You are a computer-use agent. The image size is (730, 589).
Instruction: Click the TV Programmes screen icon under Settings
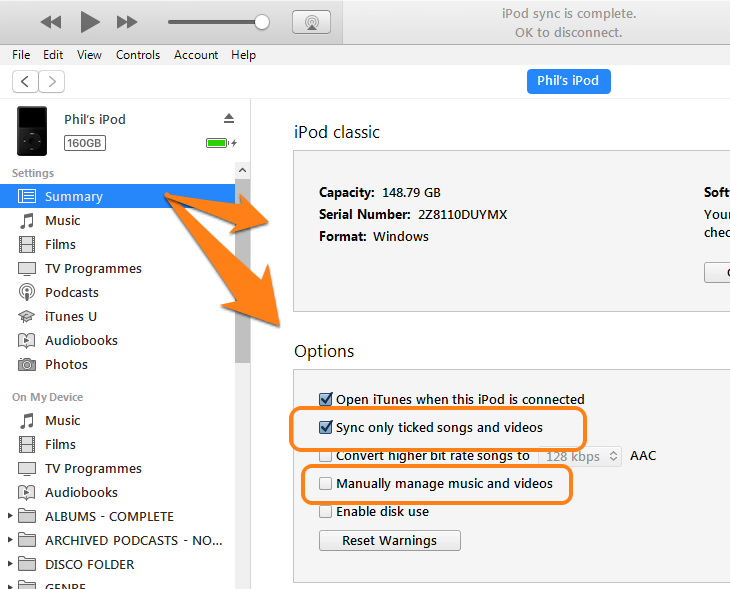point(27,269)
